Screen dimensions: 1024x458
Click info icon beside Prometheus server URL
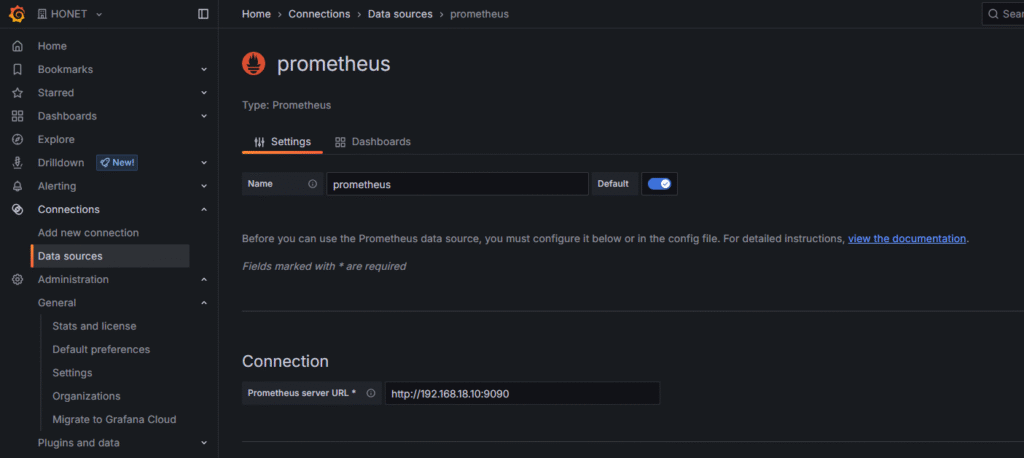point(371,393)
